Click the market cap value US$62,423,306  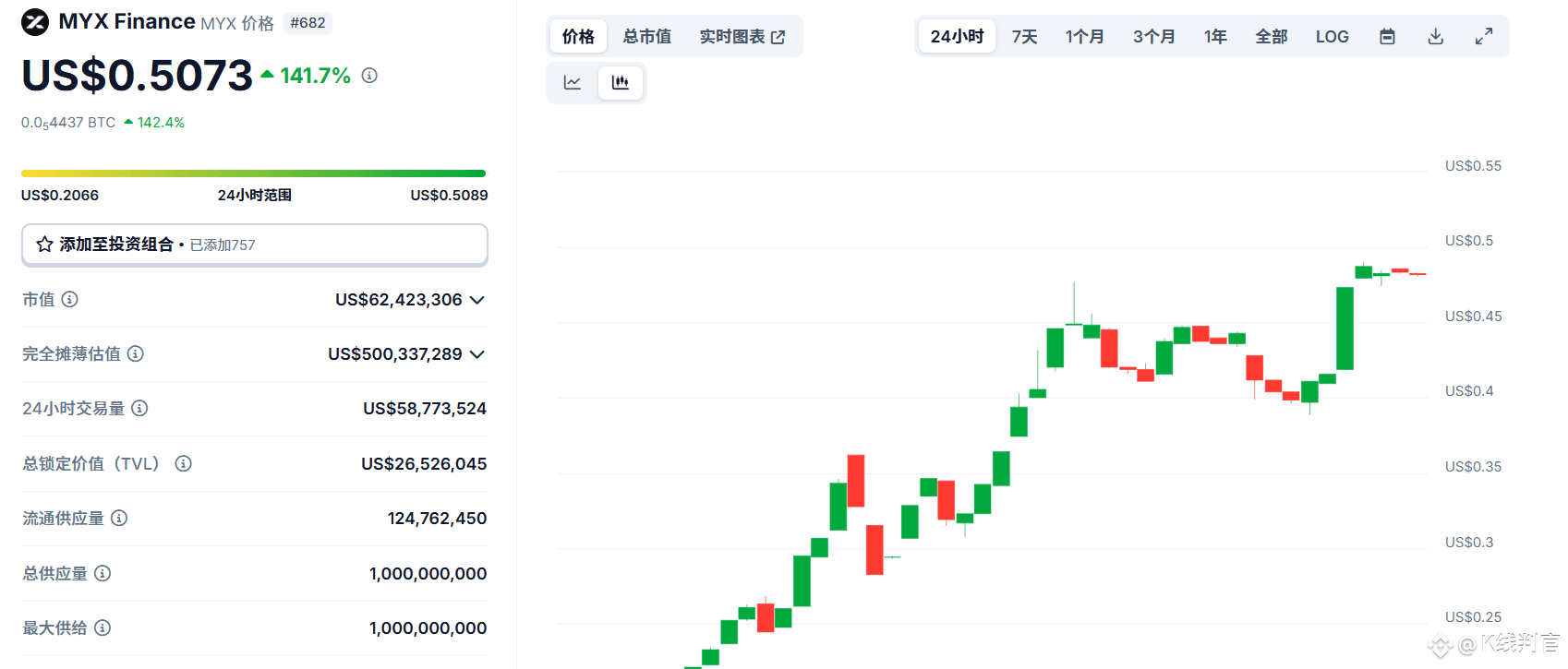399,300
